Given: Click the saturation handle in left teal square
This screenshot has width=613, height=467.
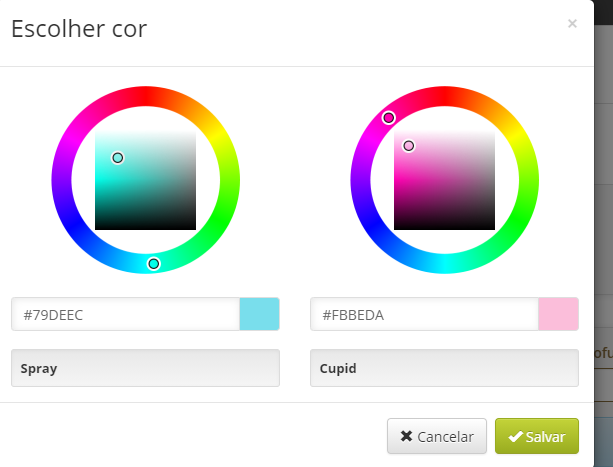Looking at the screenshot, I should [x=118, y=158].
